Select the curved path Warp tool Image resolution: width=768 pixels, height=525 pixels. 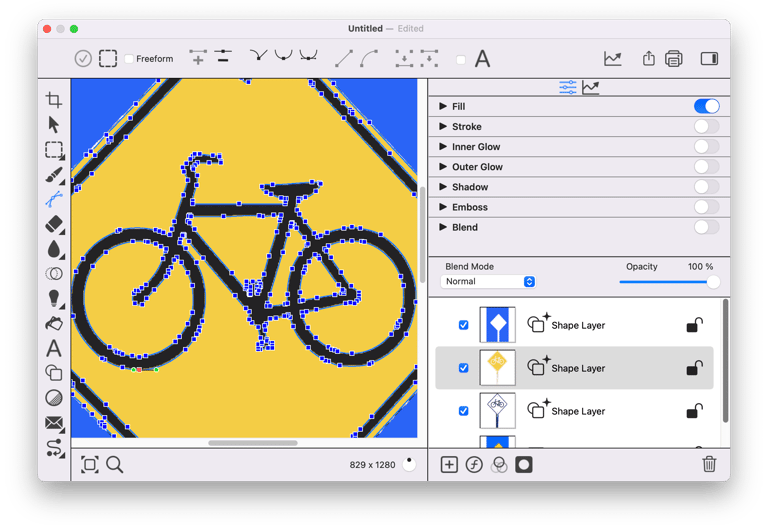tap(55, 448)
